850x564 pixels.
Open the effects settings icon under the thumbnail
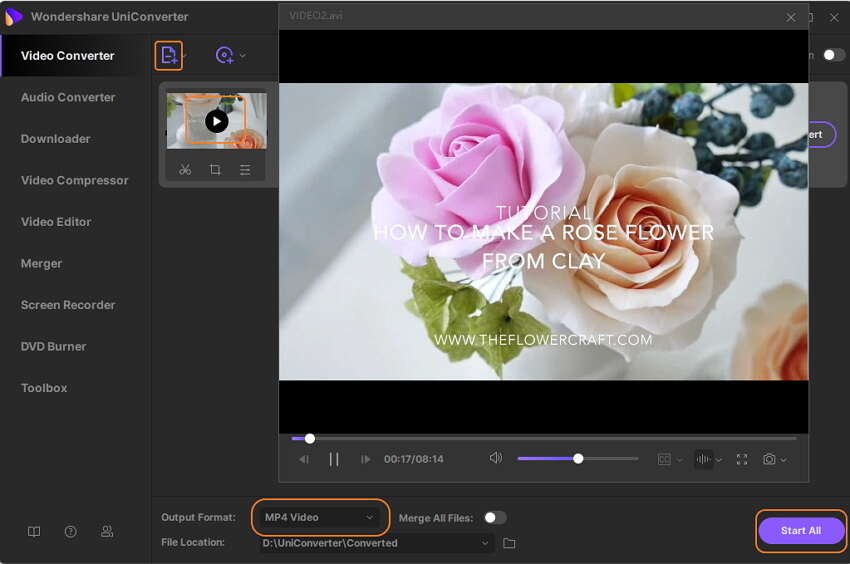245,170
